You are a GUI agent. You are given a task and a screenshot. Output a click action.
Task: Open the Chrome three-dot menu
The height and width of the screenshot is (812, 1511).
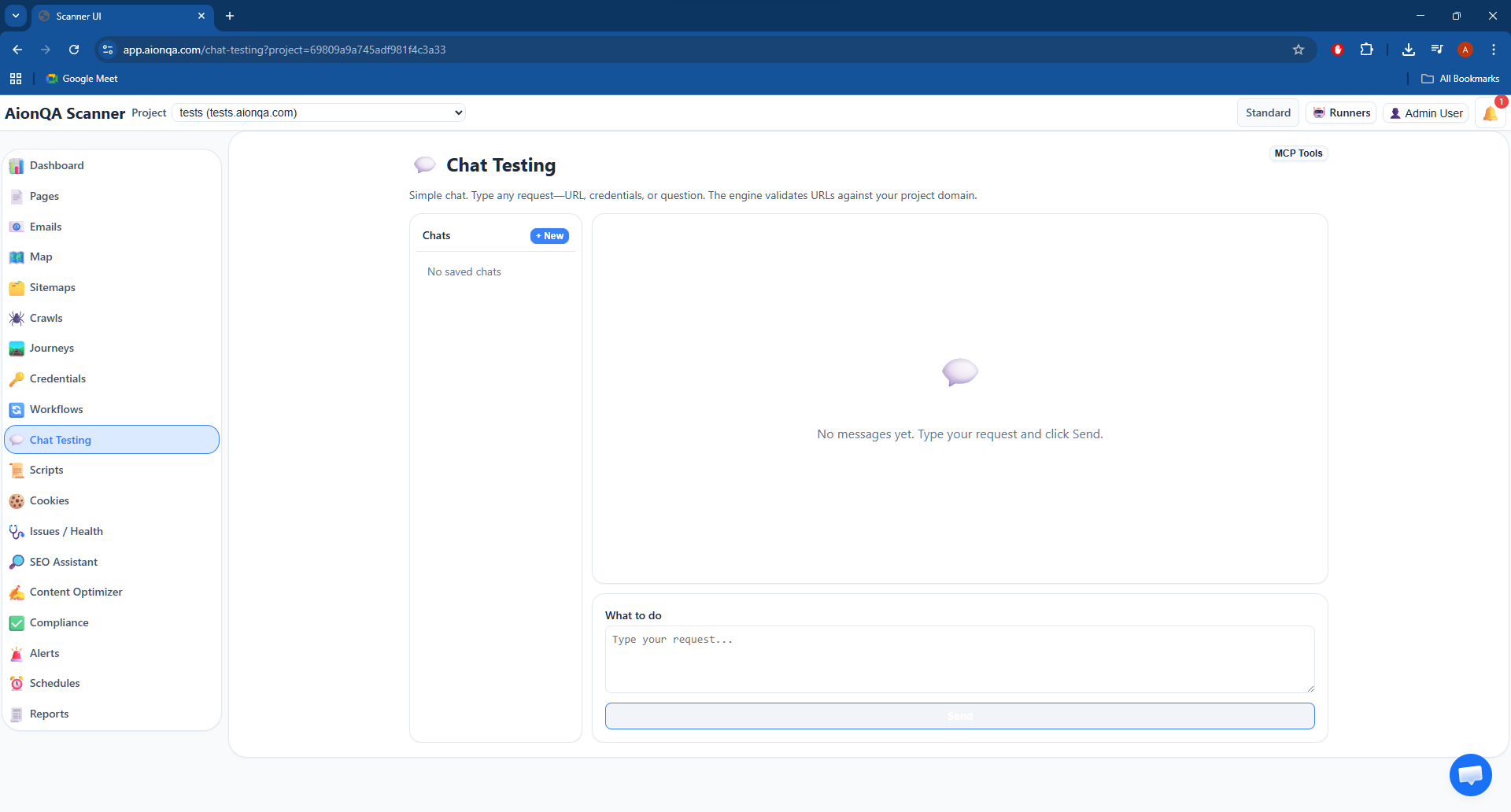(1494, 50)
